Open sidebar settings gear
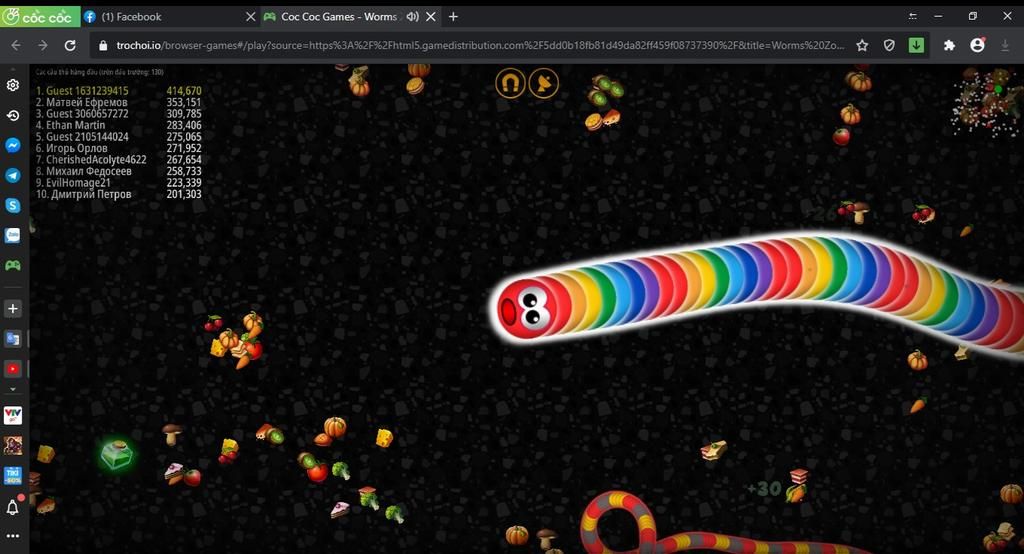 pos(12,85)
